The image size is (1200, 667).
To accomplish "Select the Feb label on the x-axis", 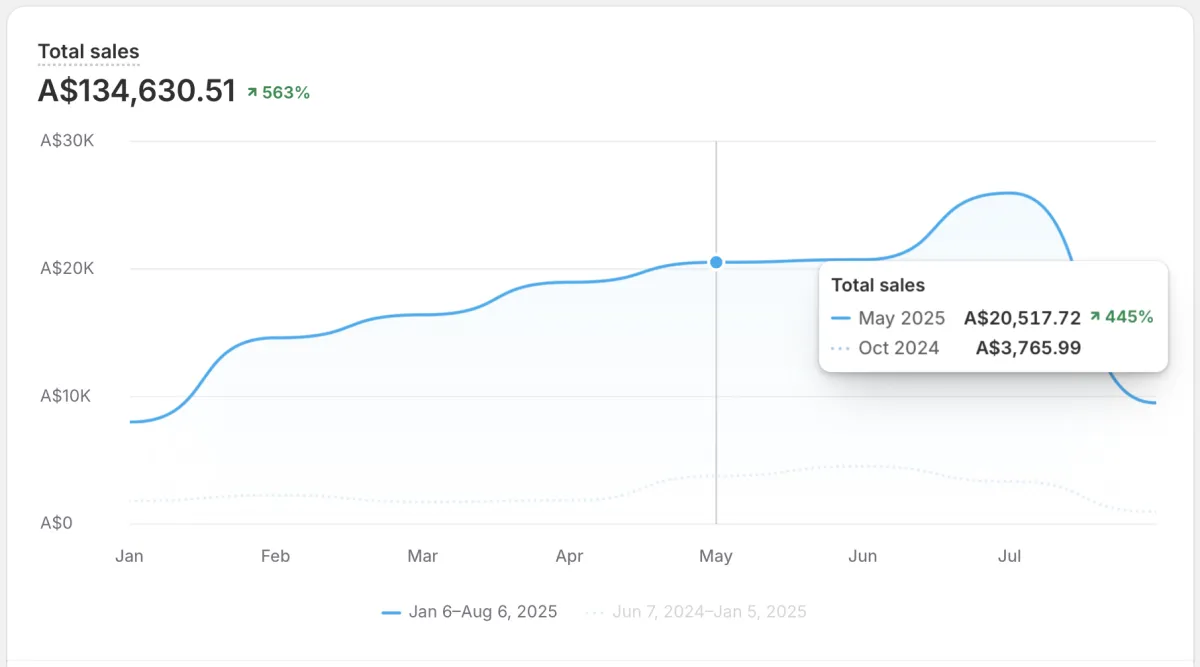I will [275, 556].
